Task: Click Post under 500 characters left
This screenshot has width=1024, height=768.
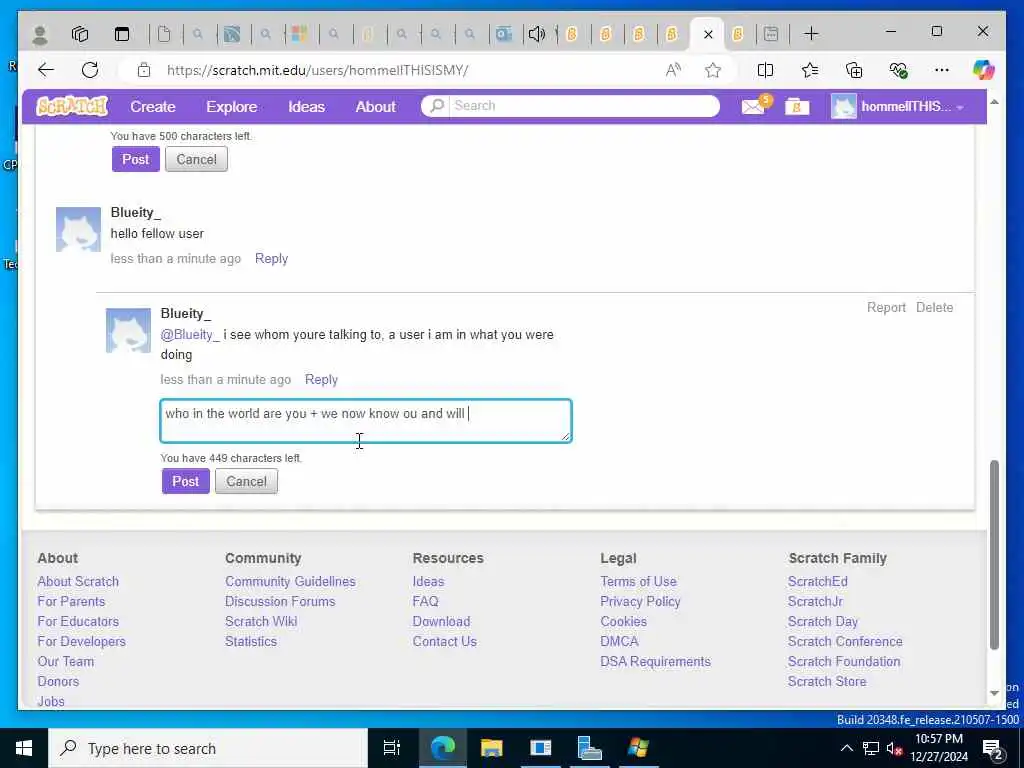Action: coord(136,159)
